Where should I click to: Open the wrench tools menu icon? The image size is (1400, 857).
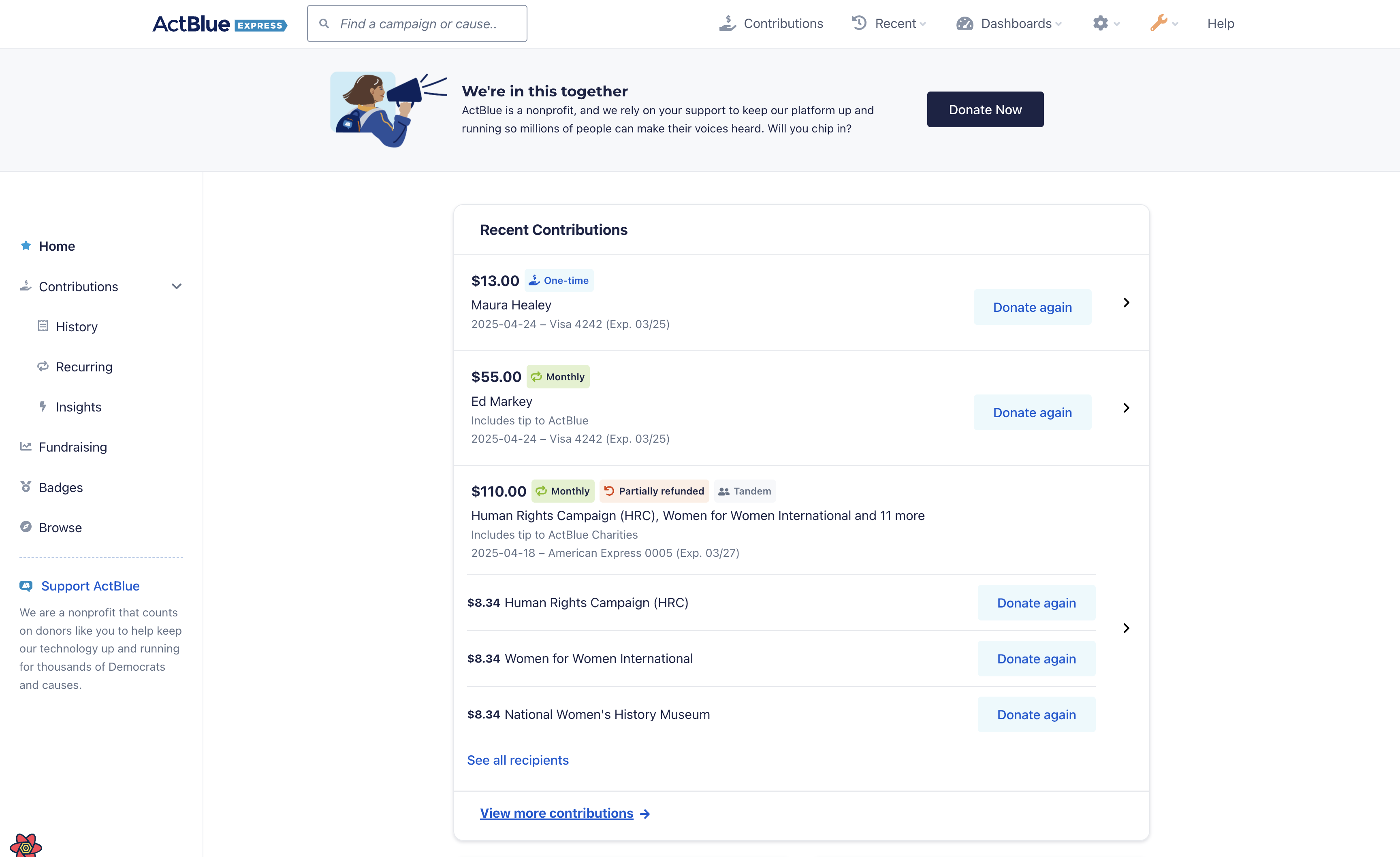(1159, 23)
